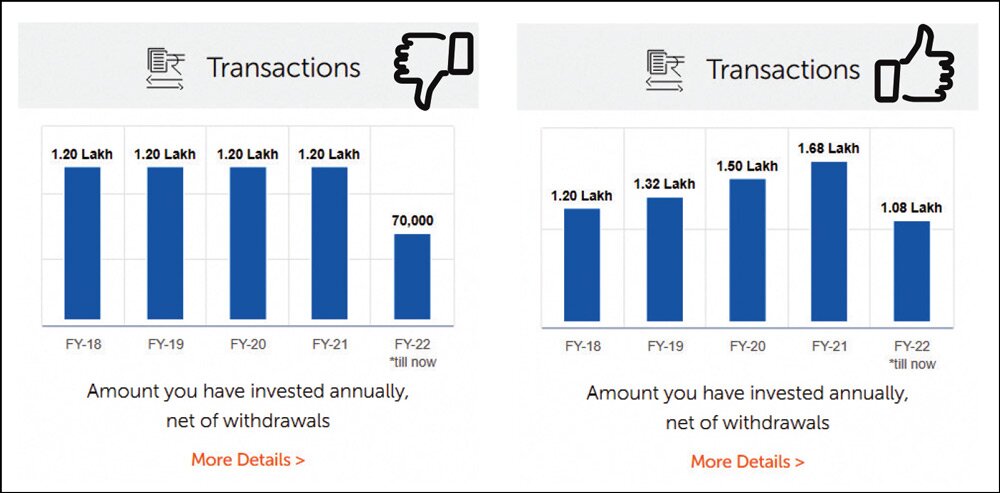
Task: Click the 1.50 Lakh FY-20 bar
Action: point(747,252)
